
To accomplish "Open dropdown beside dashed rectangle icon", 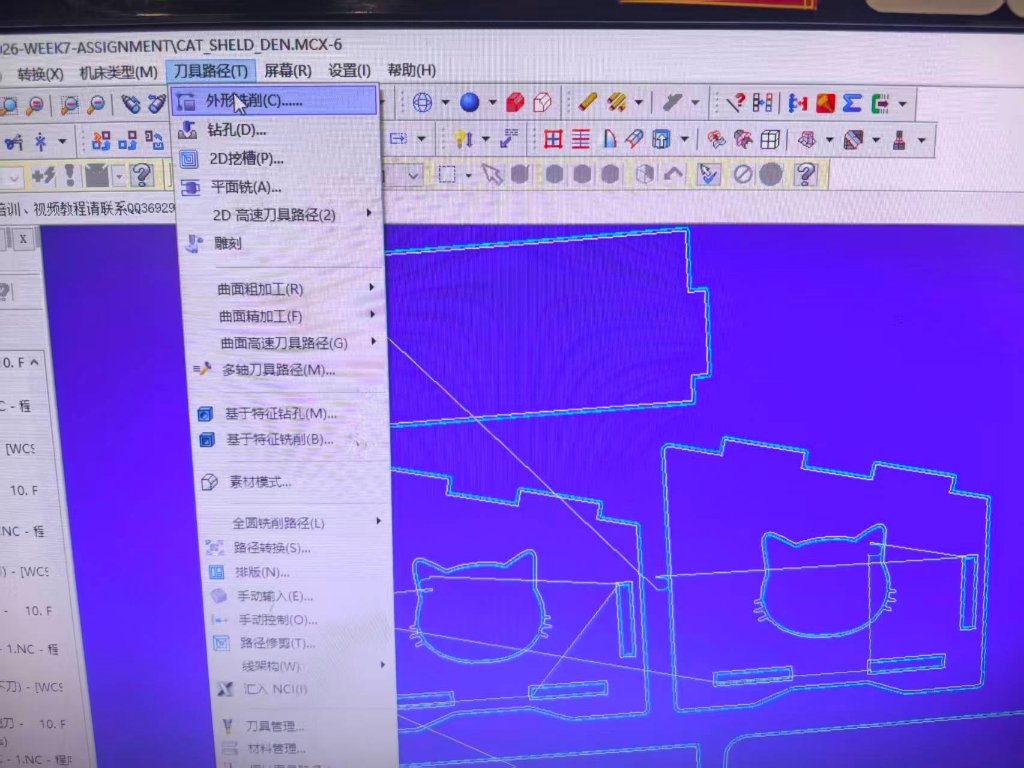I will 468,175.
